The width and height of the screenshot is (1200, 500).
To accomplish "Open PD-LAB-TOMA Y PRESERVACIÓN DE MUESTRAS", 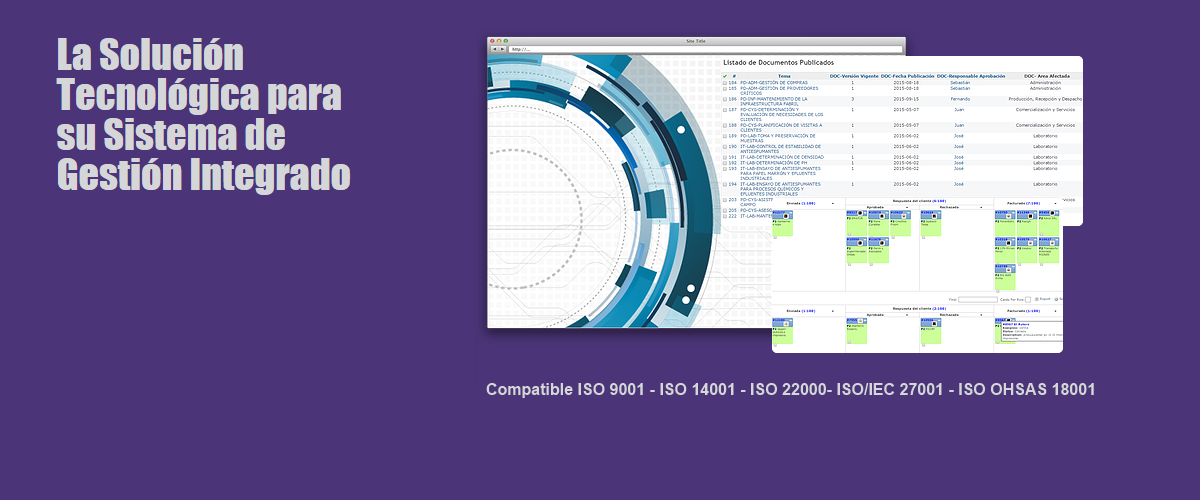I will [x=778, y=138].
